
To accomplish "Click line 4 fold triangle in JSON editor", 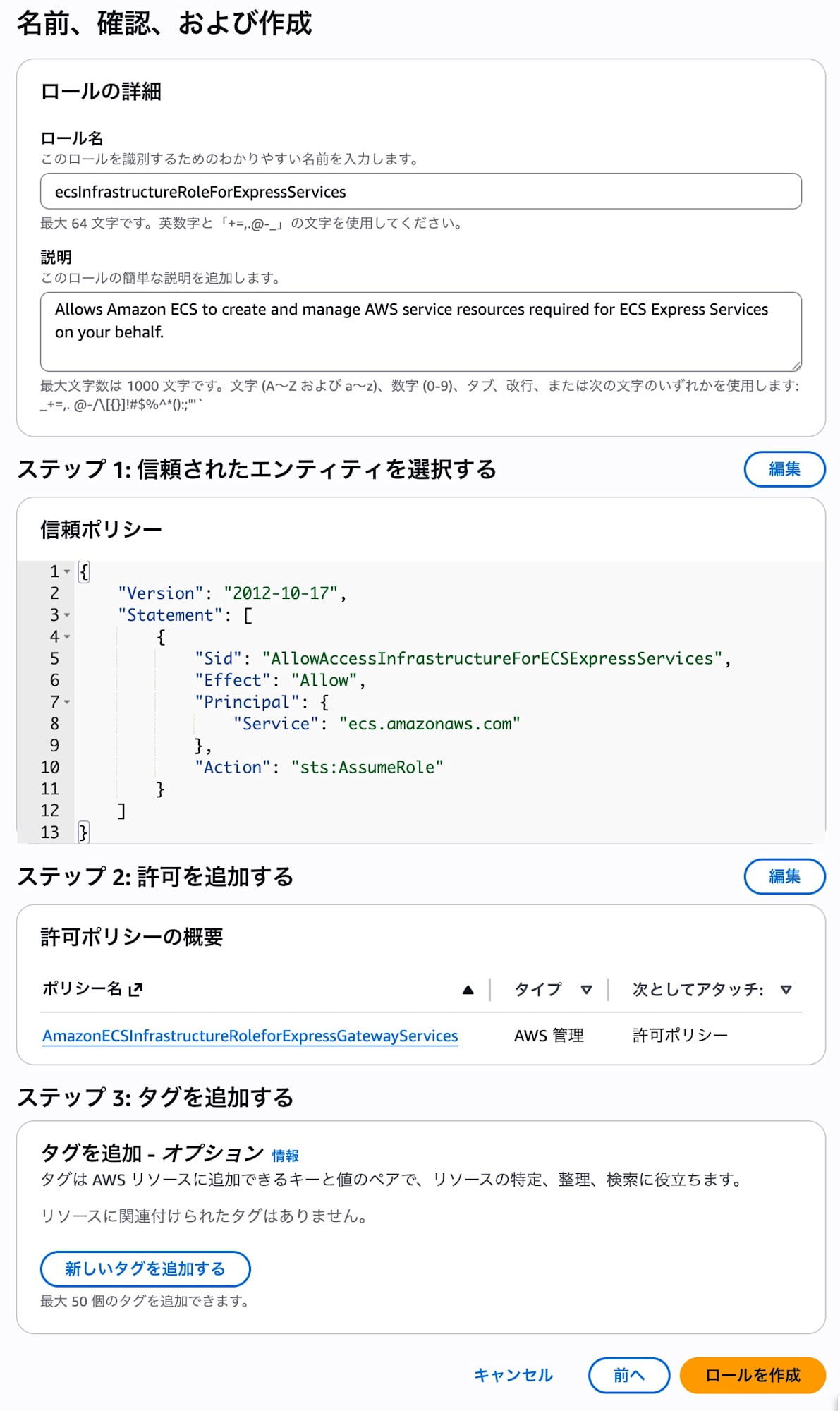I will point(66,637).
